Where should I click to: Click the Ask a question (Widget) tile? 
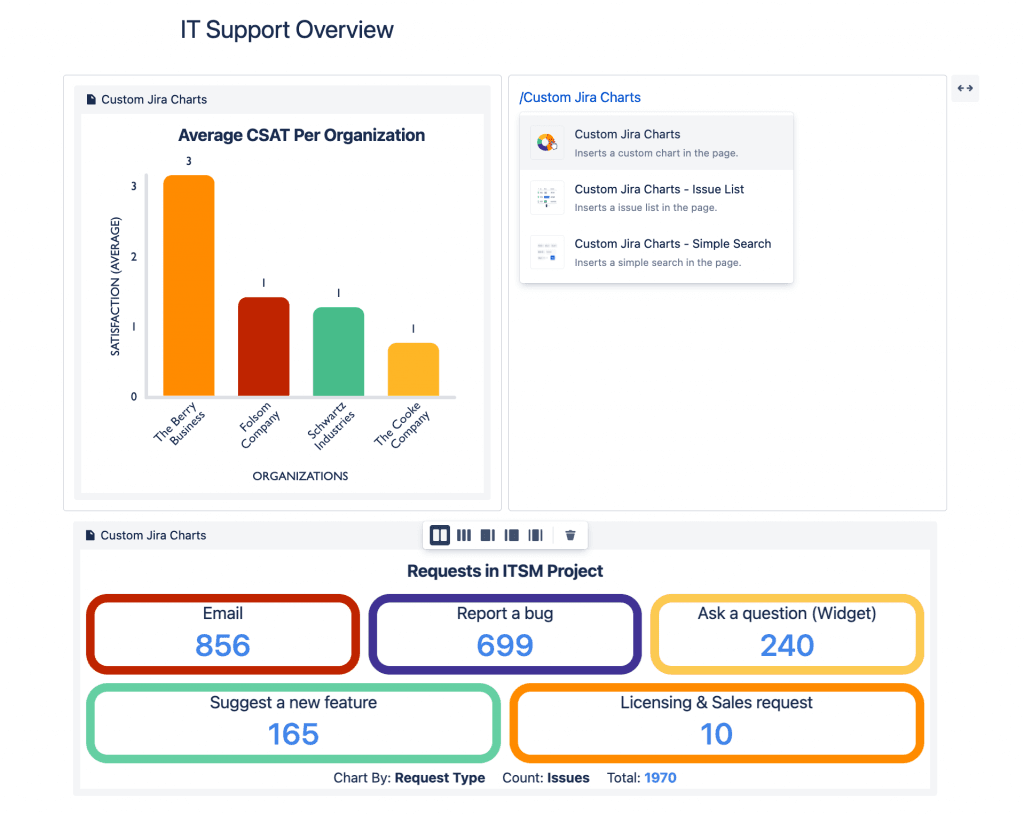click(787, 634)
